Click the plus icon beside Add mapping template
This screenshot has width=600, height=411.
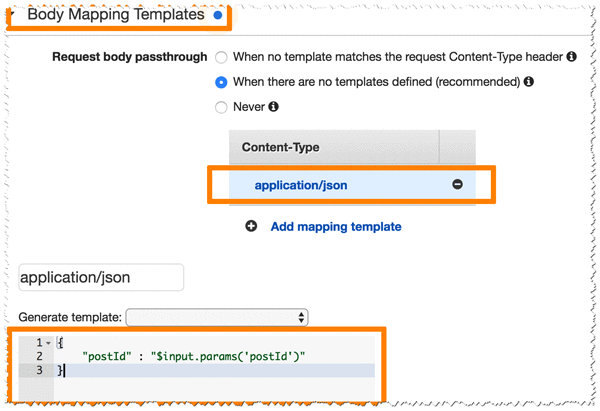coord(251,226)
